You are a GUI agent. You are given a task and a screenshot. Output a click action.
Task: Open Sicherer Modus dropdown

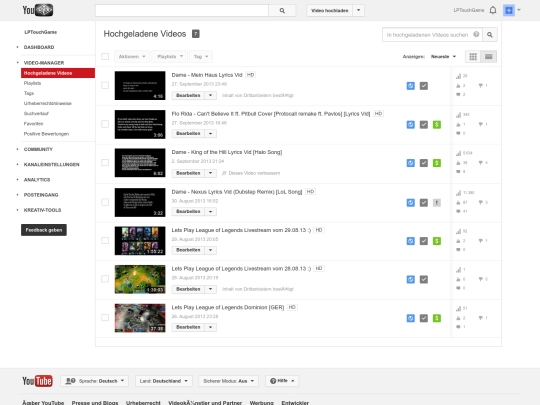click(x=229, y=381)
